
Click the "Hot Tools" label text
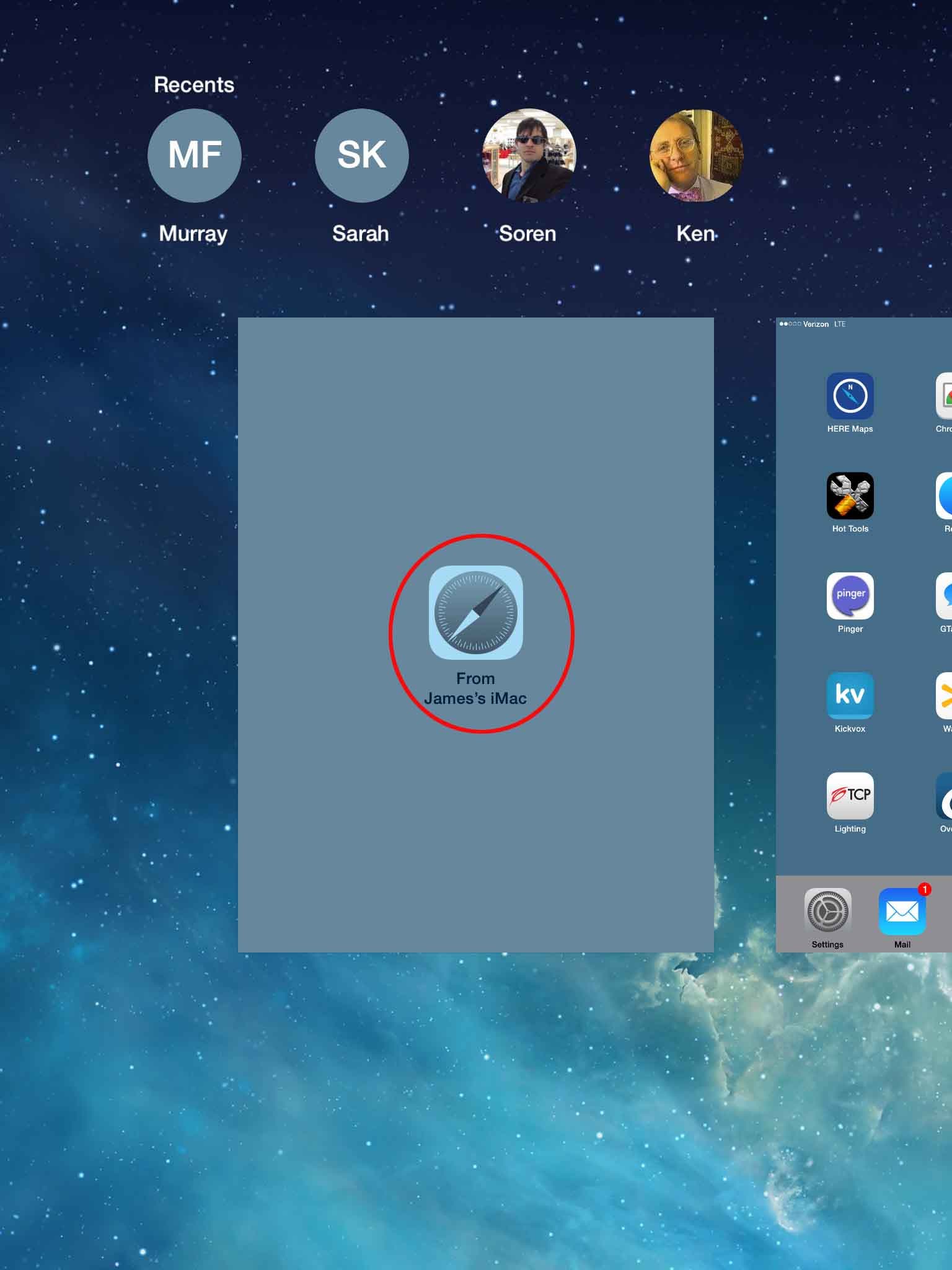tap(850, 529)
